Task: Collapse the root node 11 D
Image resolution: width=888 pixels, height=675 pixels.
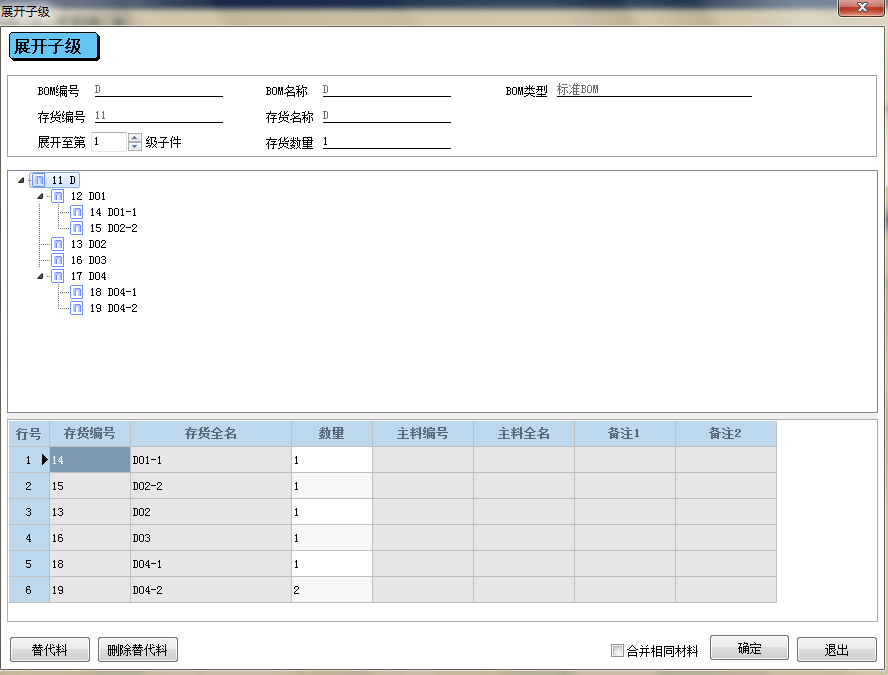Action: (21, 180)
